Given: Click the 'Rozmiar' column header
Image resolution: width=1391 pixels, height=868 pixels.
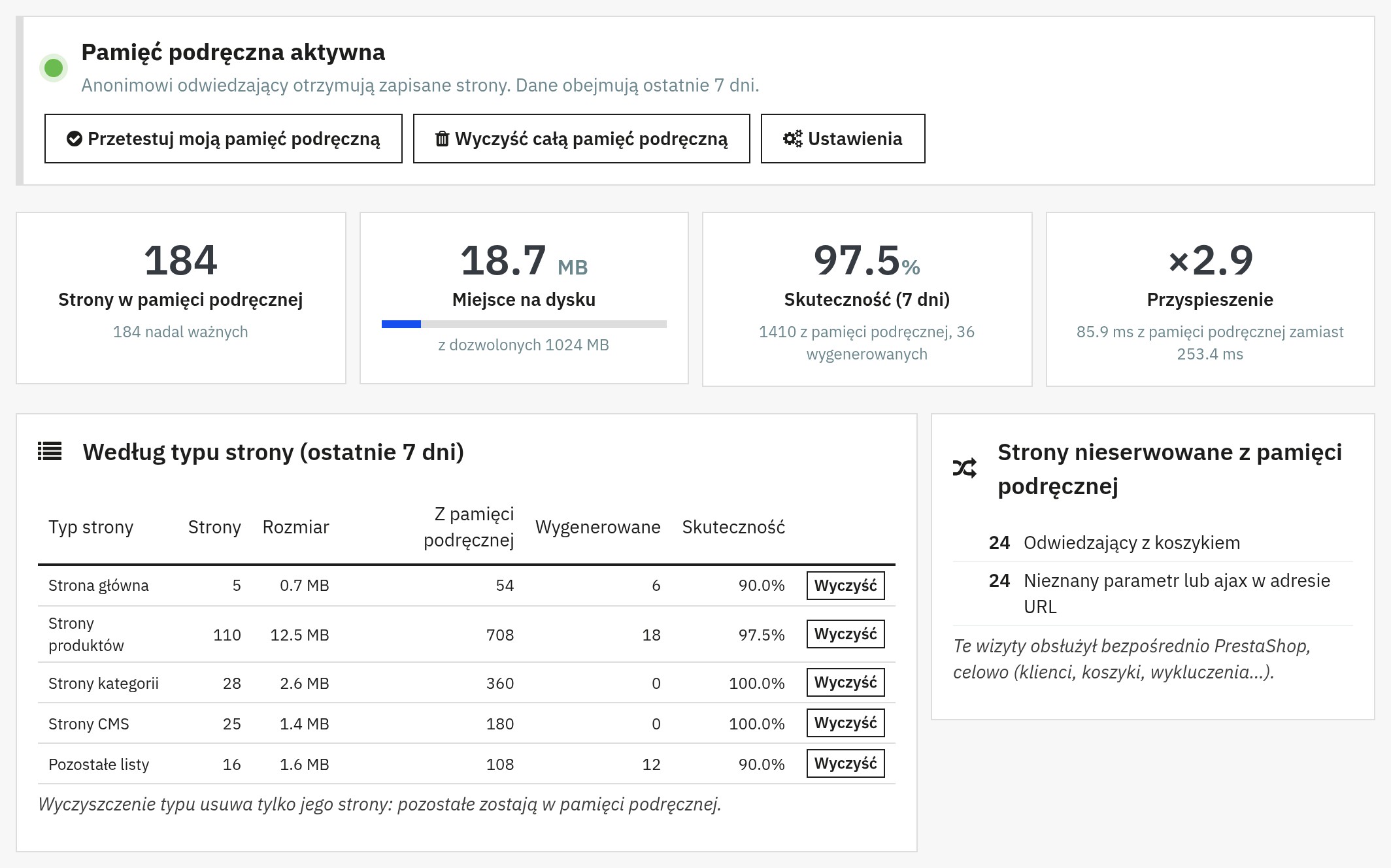Looking at the screenshot, I should pyautogui.click(x=295, y=527).
